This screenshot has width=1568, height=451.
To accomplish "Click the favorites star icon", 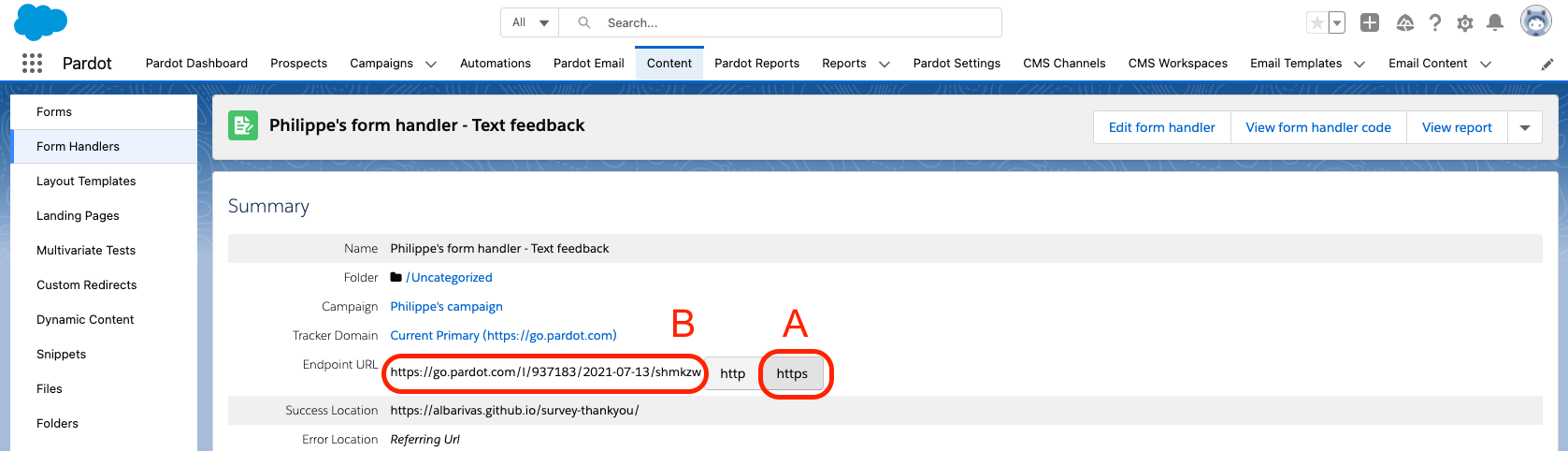I will click(1316, 22).
